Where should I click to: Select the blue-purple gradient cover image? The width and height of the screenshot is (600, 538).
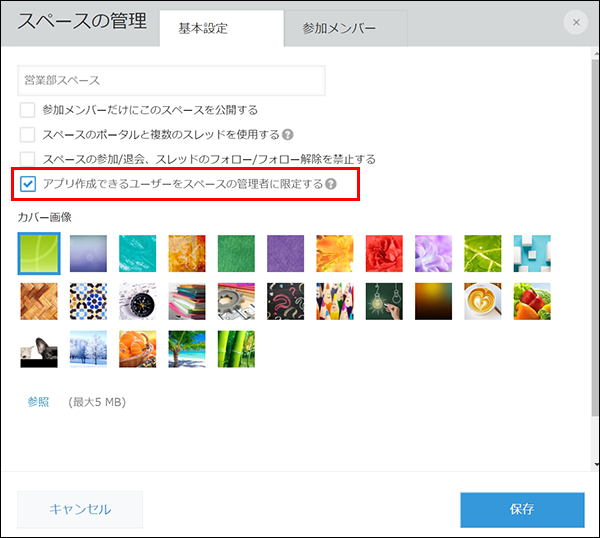pyautogui.click(x=88, y=253)
